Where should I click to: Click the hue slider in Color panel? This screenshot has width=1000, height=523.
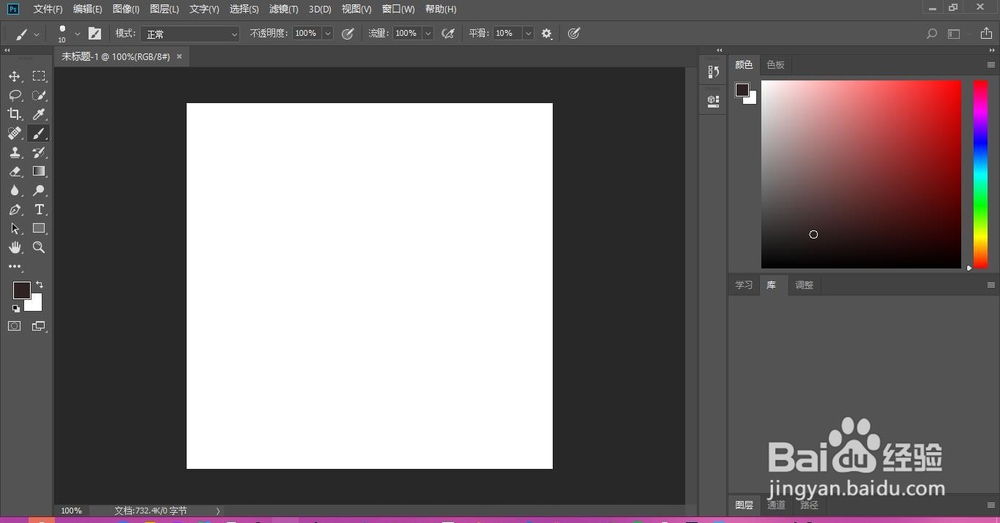[980, 174]
